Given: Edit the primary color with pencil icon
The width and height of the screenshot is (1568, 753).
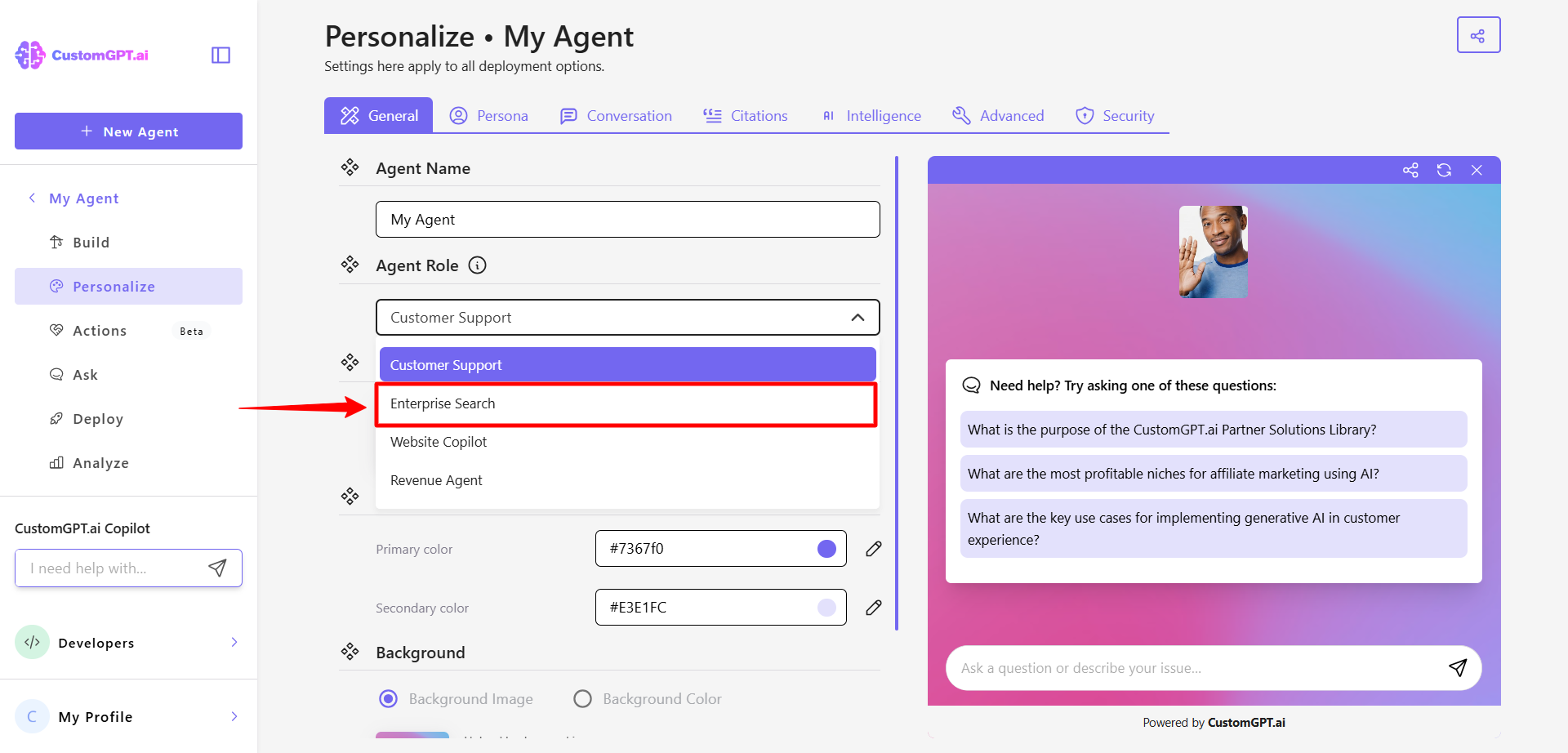Looking at the screenshot, I should [x=874, y=549].
